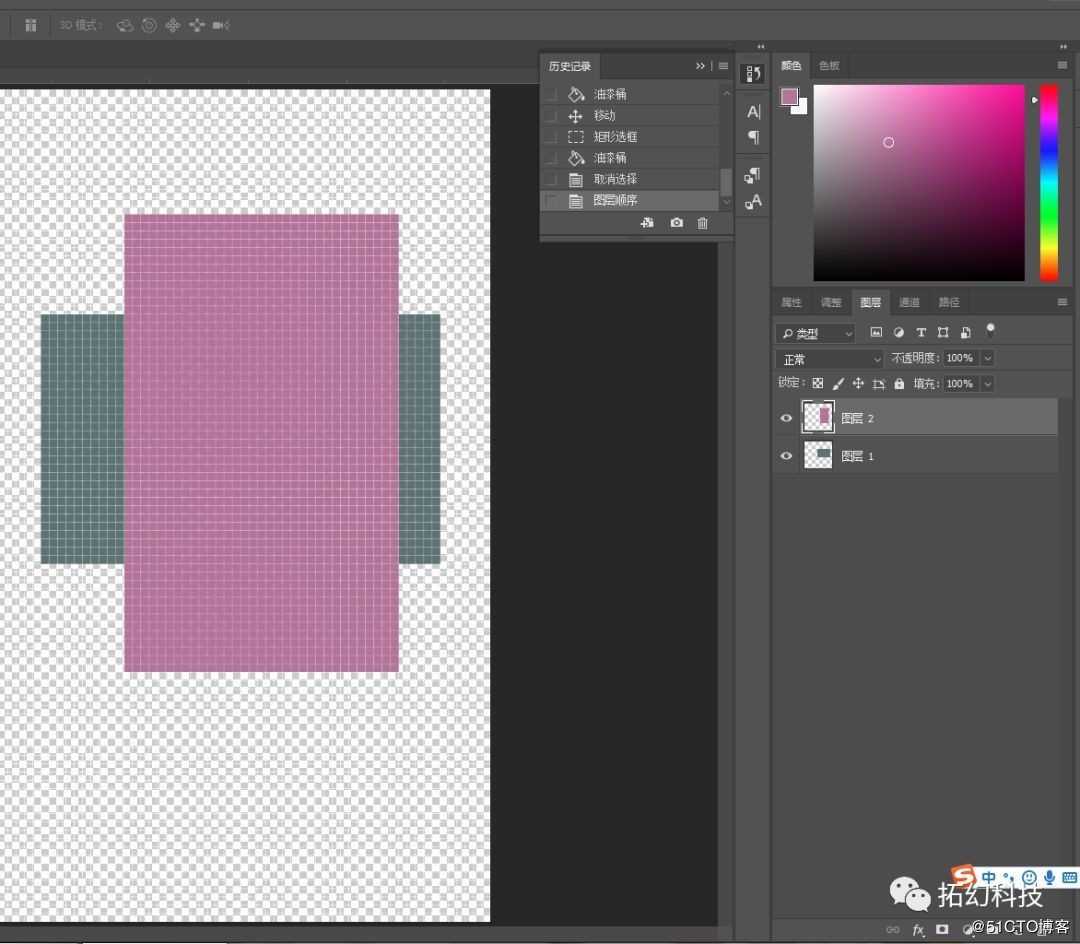Open the 正常 blend mode dropdown
This screenshot has width=1080, height=944.
pos(830,359)
